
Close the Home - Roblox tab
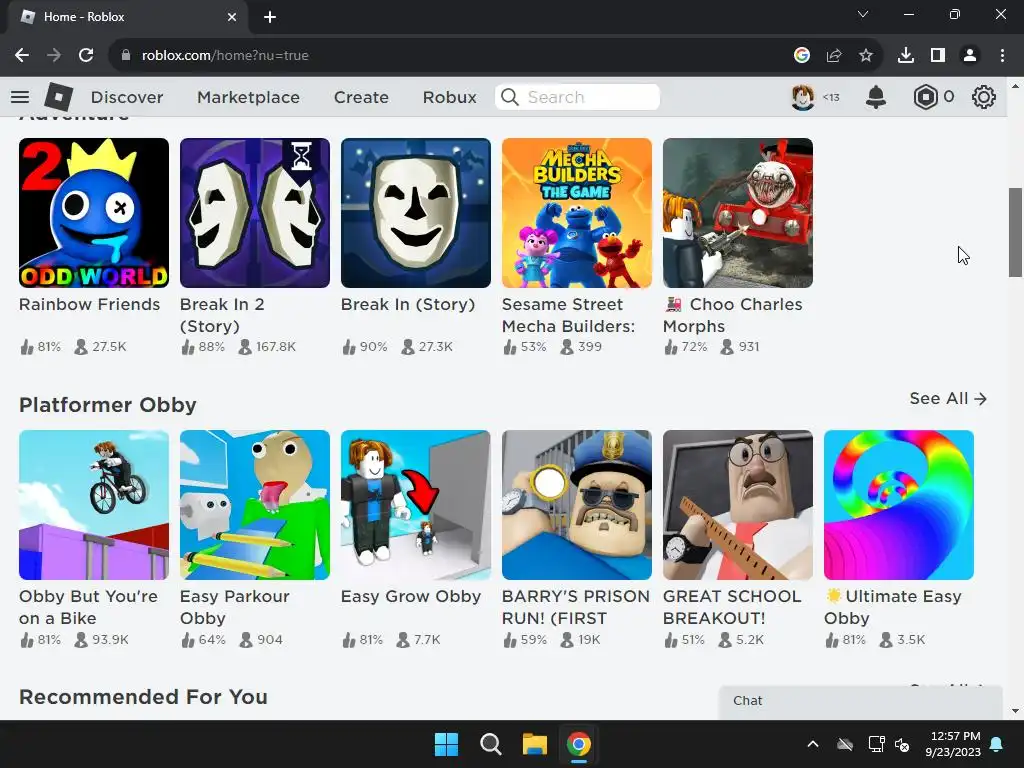coord(232,17)
